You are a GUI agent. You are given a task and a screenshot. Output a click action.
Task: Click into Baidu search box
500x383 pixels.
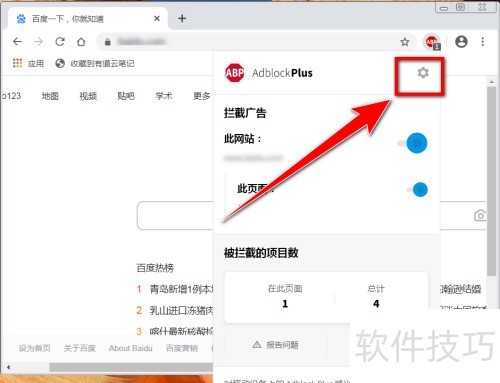click(x=175, y=216)
